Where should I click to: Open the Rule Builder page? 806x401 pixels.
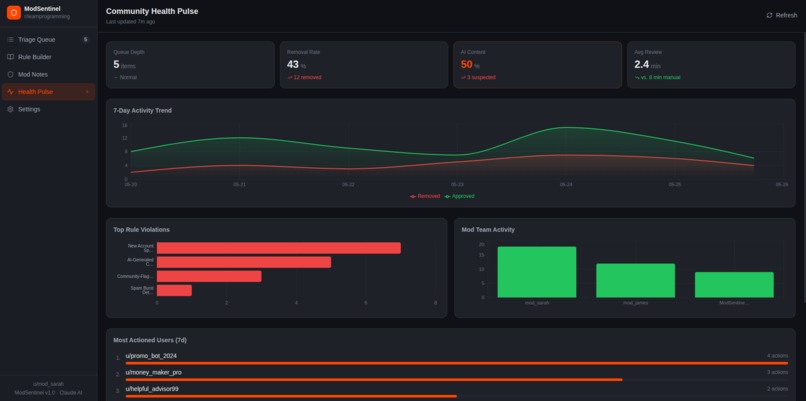(x=48, y=57)
